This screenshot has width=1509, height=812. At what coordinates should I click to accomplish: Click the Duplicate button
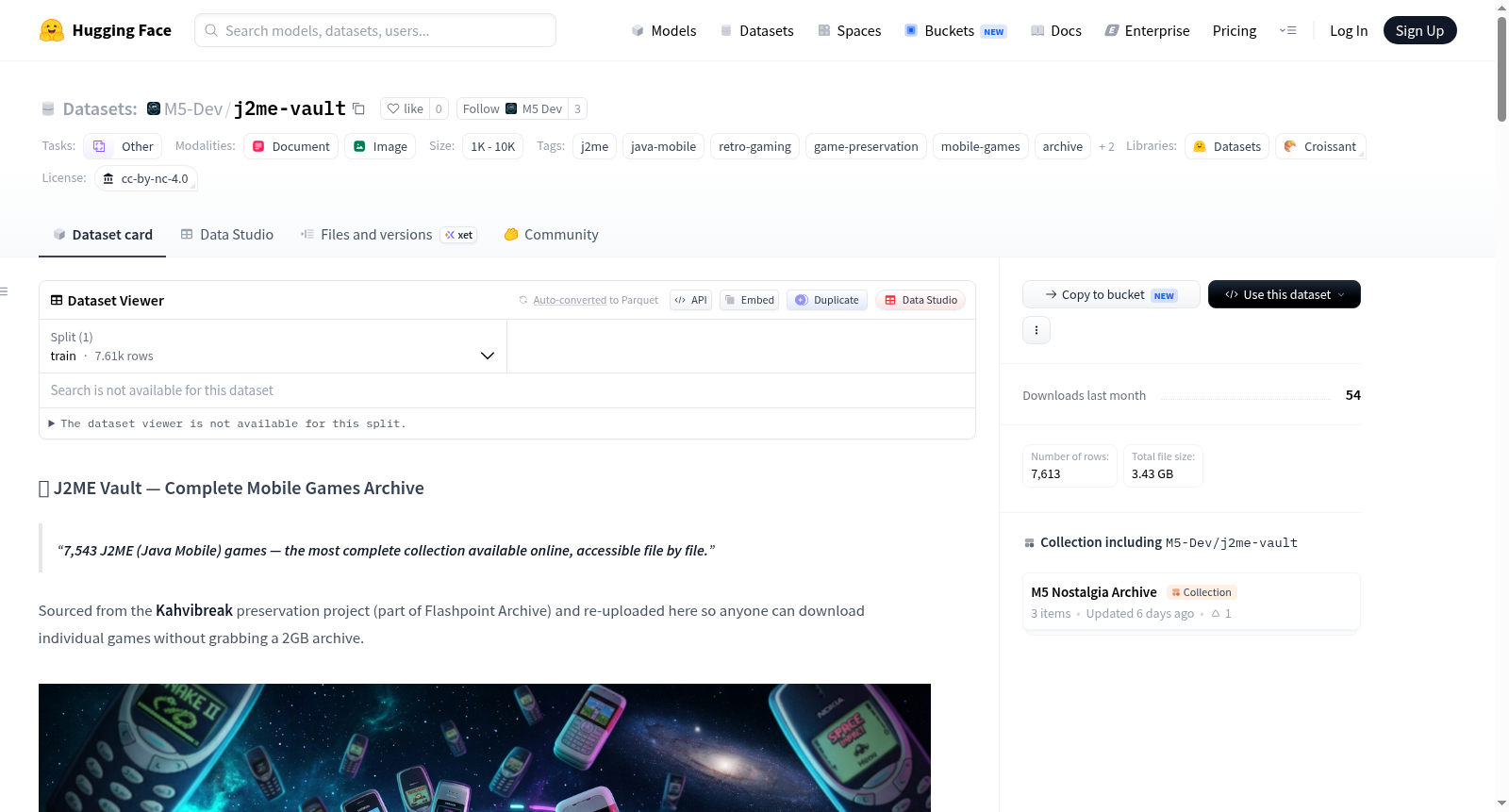pos(827,300)
